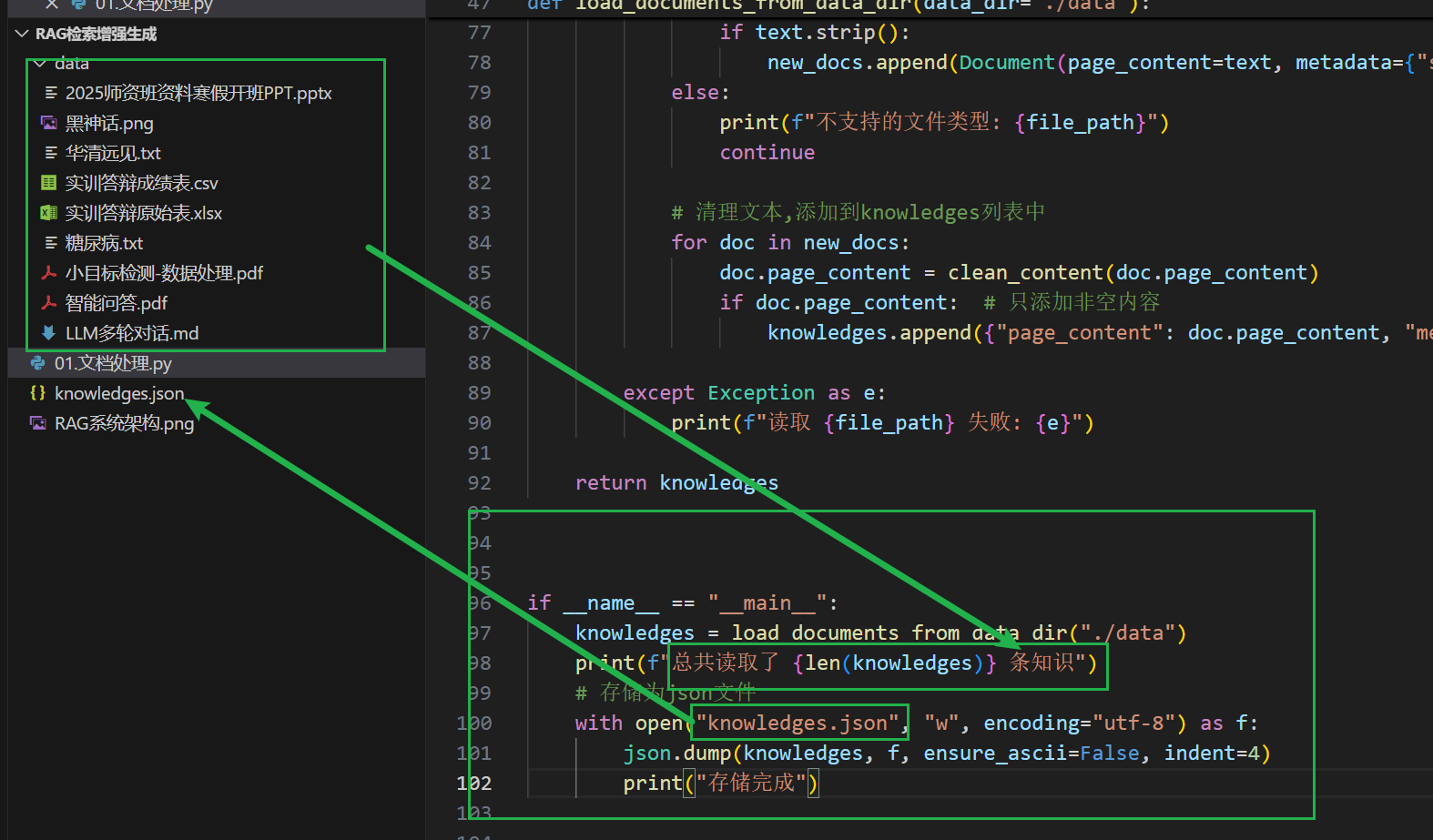Click the Markdown arrow icon for LLM多轮对话.md
The width and height of the screenshot is (1433, 840).
49,333
